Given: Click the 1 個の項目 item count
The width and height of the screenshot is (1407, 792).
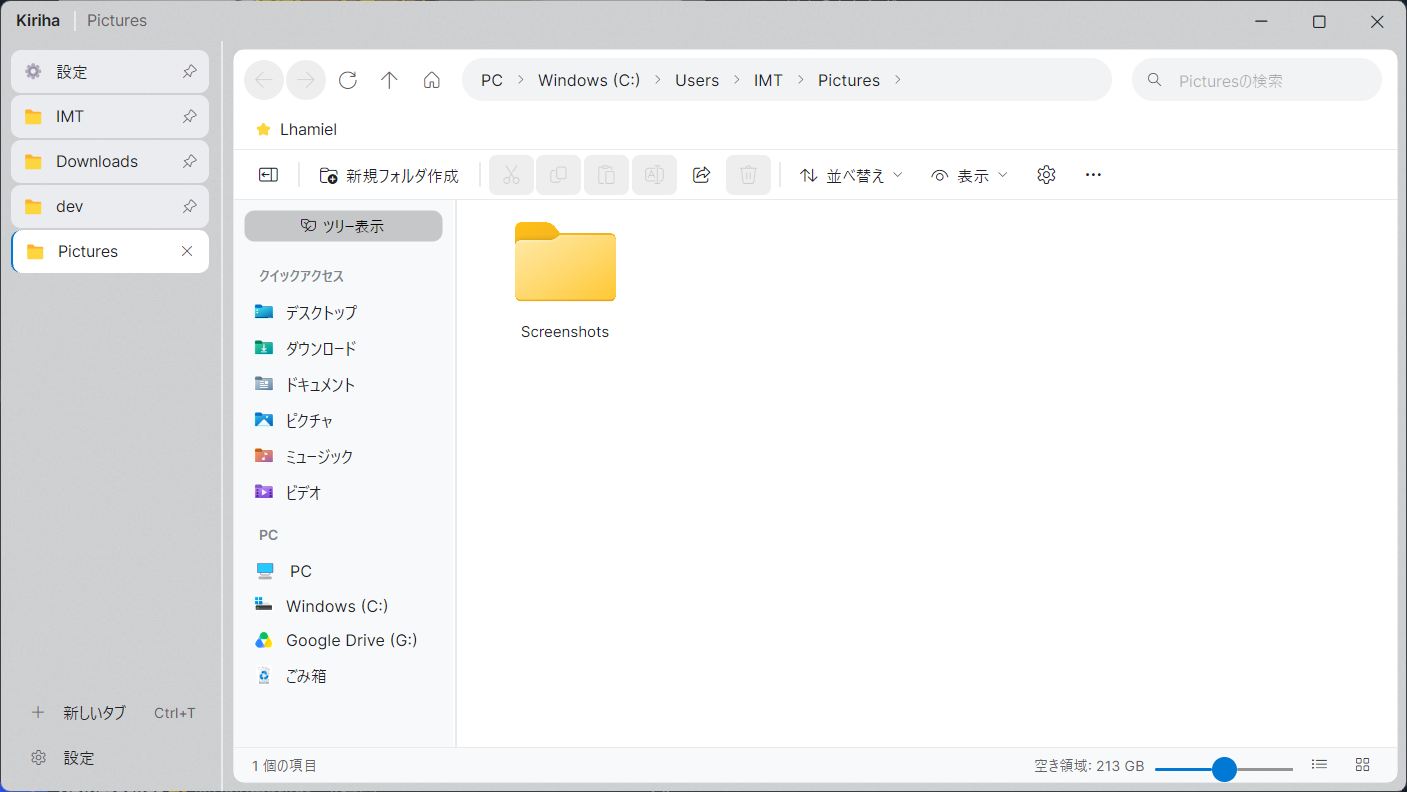Looking at the screenshot, I should [285, 766].
